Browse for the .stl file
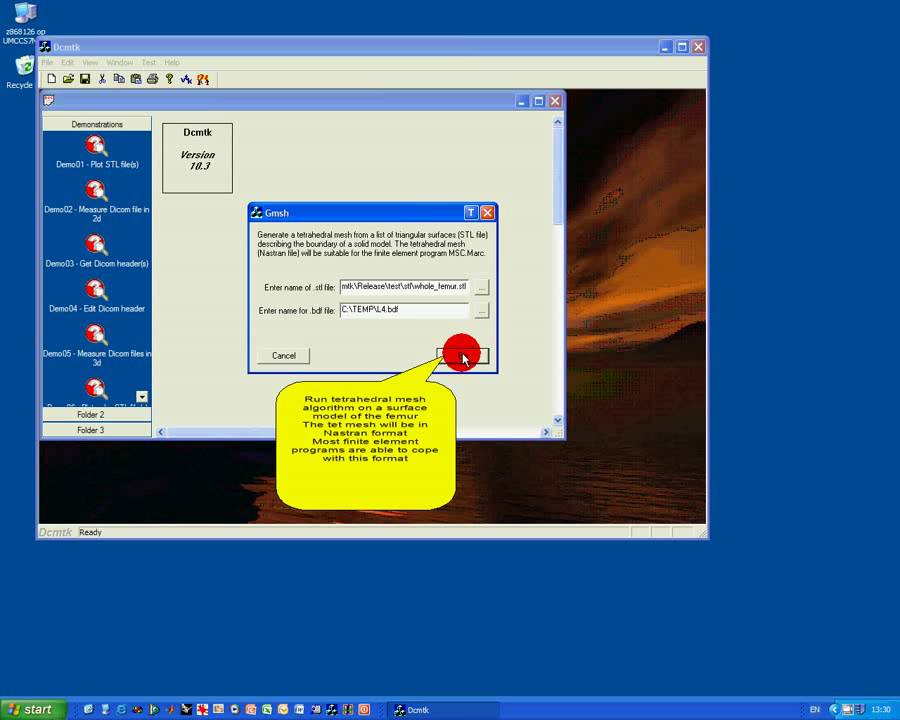The height and width of the screenshot is (720, 900). (x=482, y=287)
